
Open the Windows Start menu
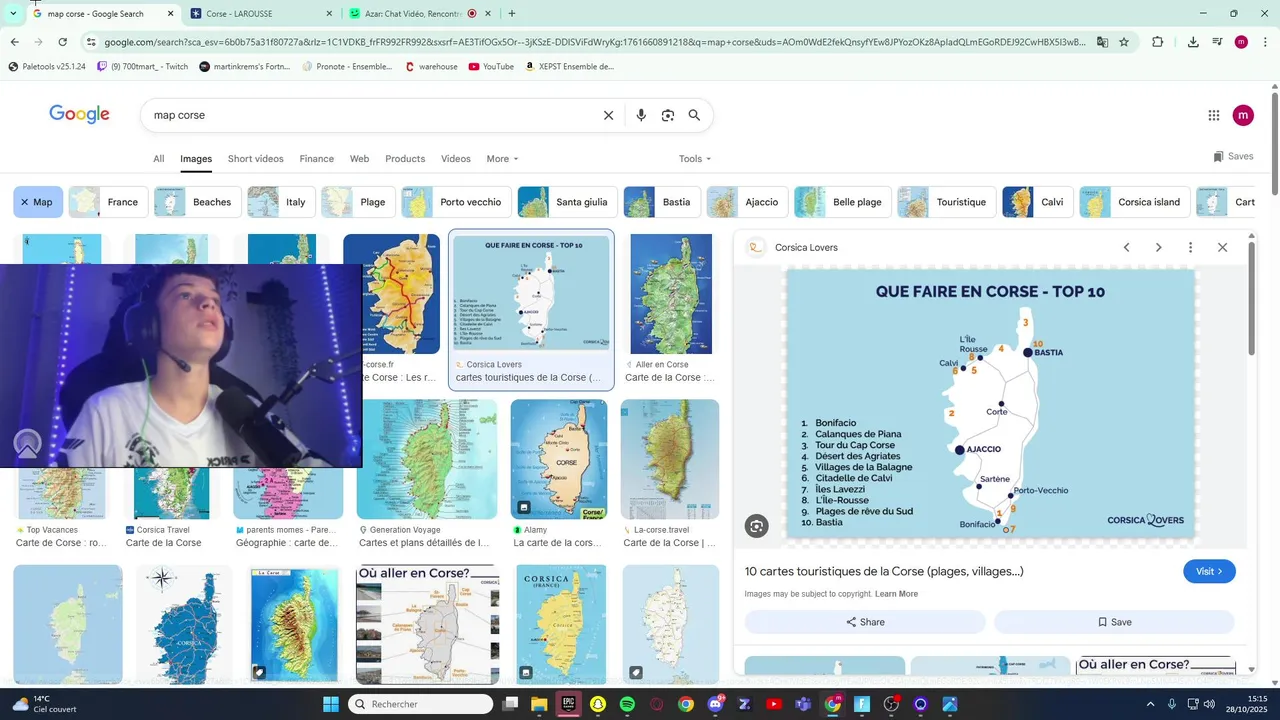click(331, 704)
